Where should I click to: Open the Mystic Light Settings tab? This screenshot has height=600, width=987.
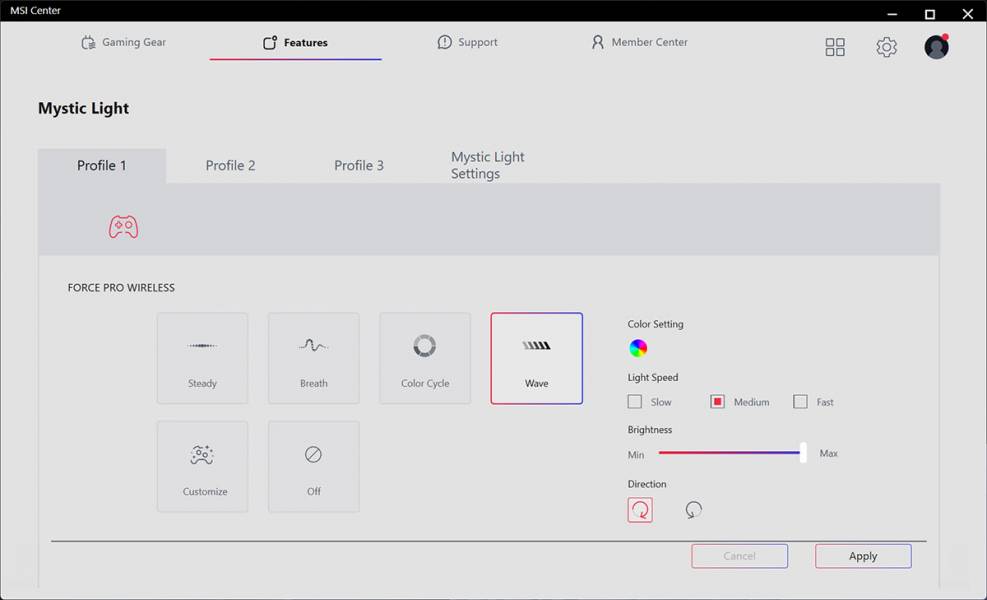pyautogui.click(x=487, y=165)
